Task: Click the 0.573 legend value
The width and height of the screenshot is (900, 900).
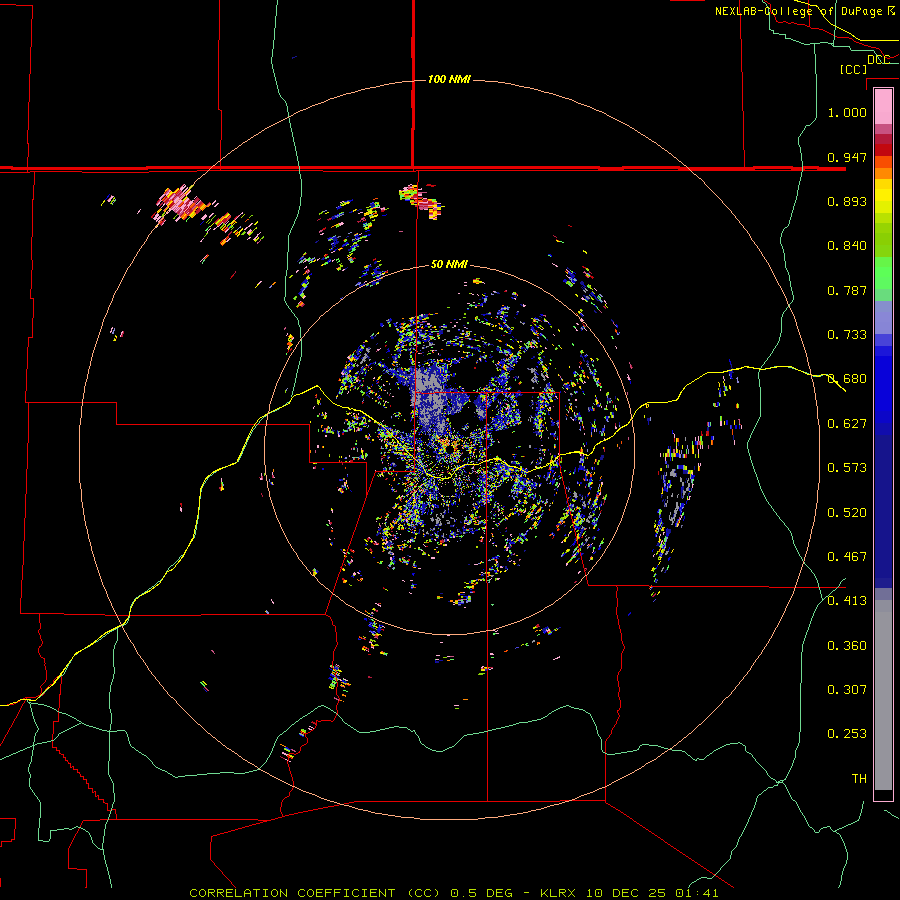Action: [847, 468]
